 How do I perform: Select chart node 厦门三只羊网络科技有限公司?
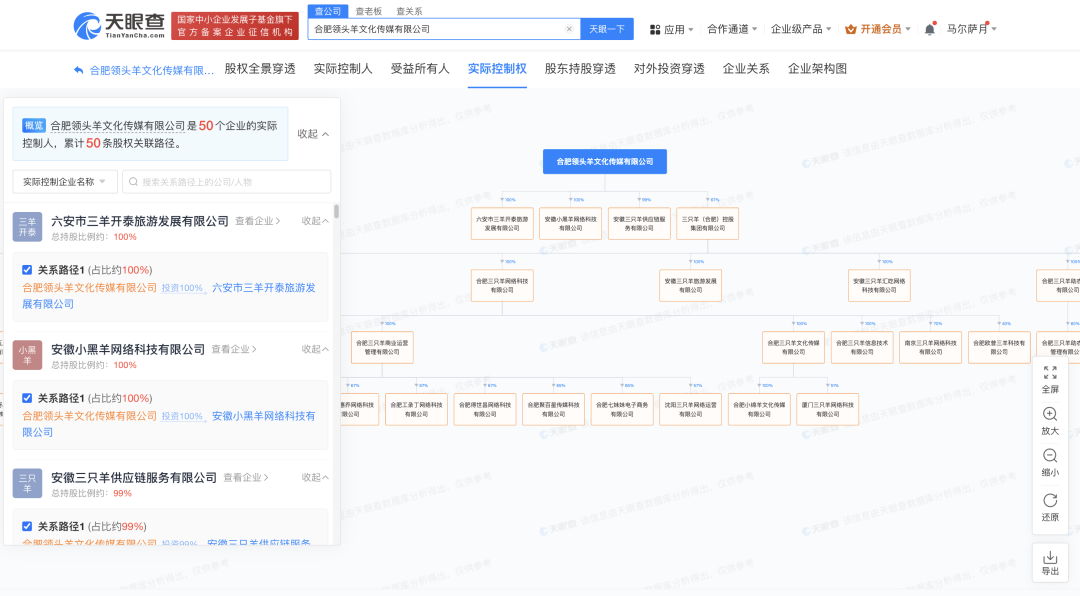tap(827, 409)
